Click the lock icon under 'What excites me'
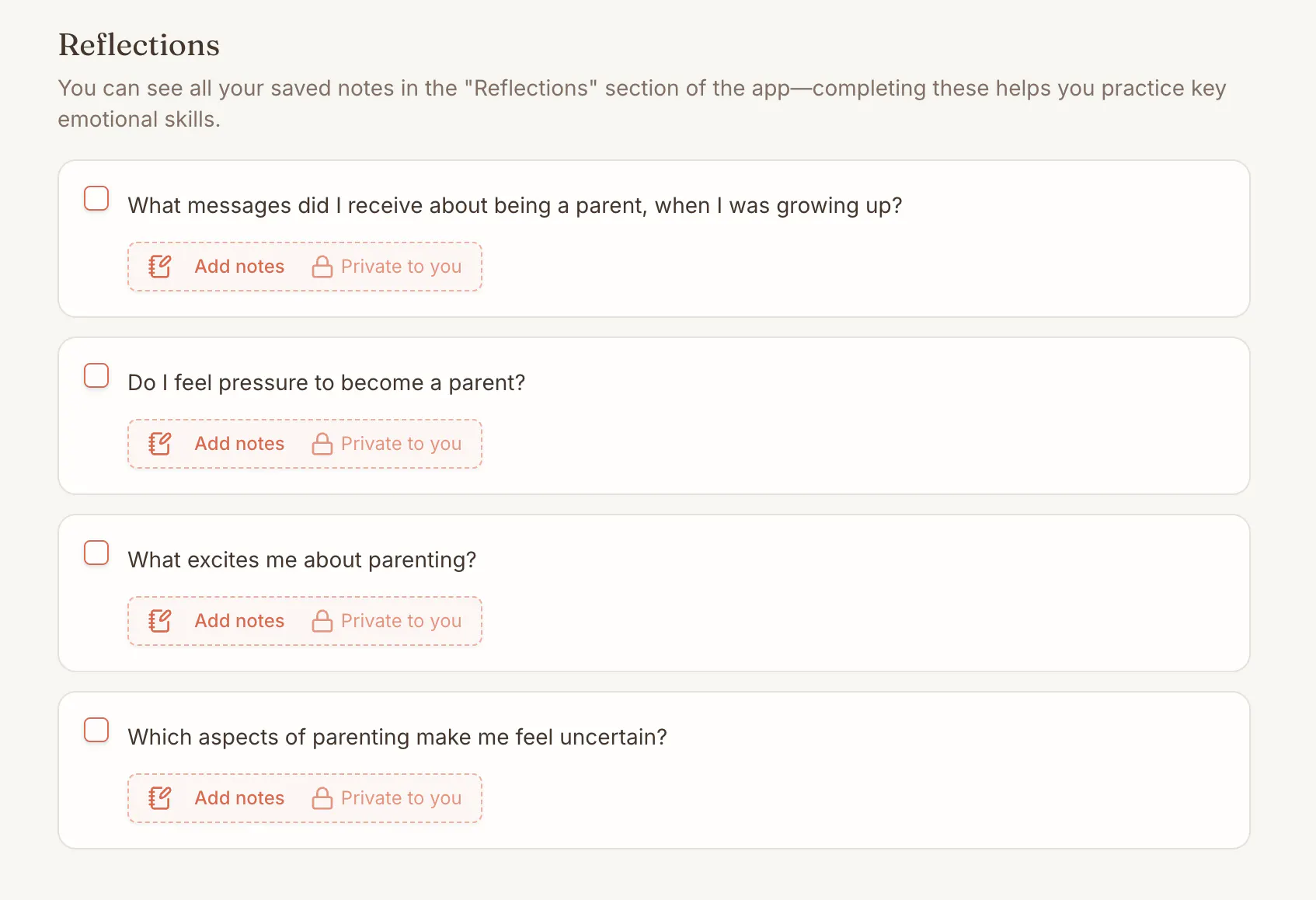The height and width of the screenshot is (900, 1316). point(322,621)
